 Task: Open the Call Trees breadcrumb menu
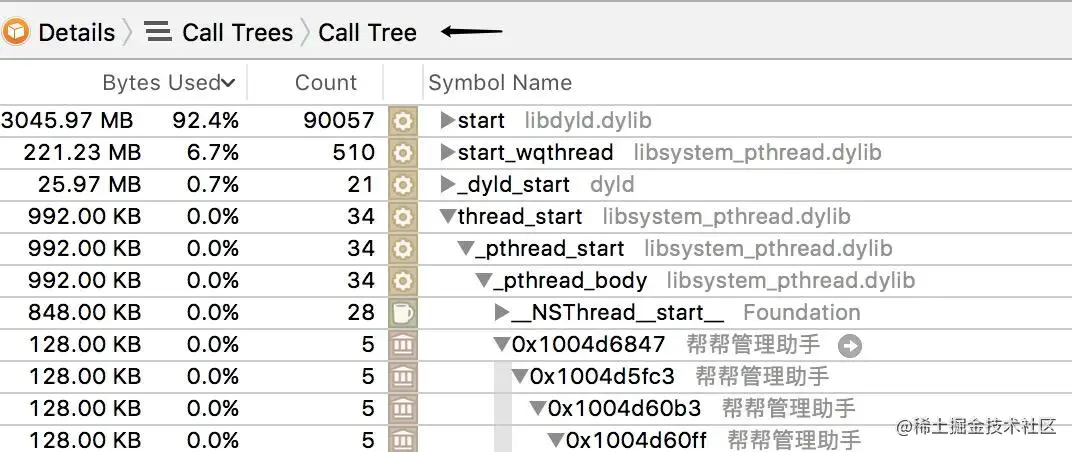(237, 32)
